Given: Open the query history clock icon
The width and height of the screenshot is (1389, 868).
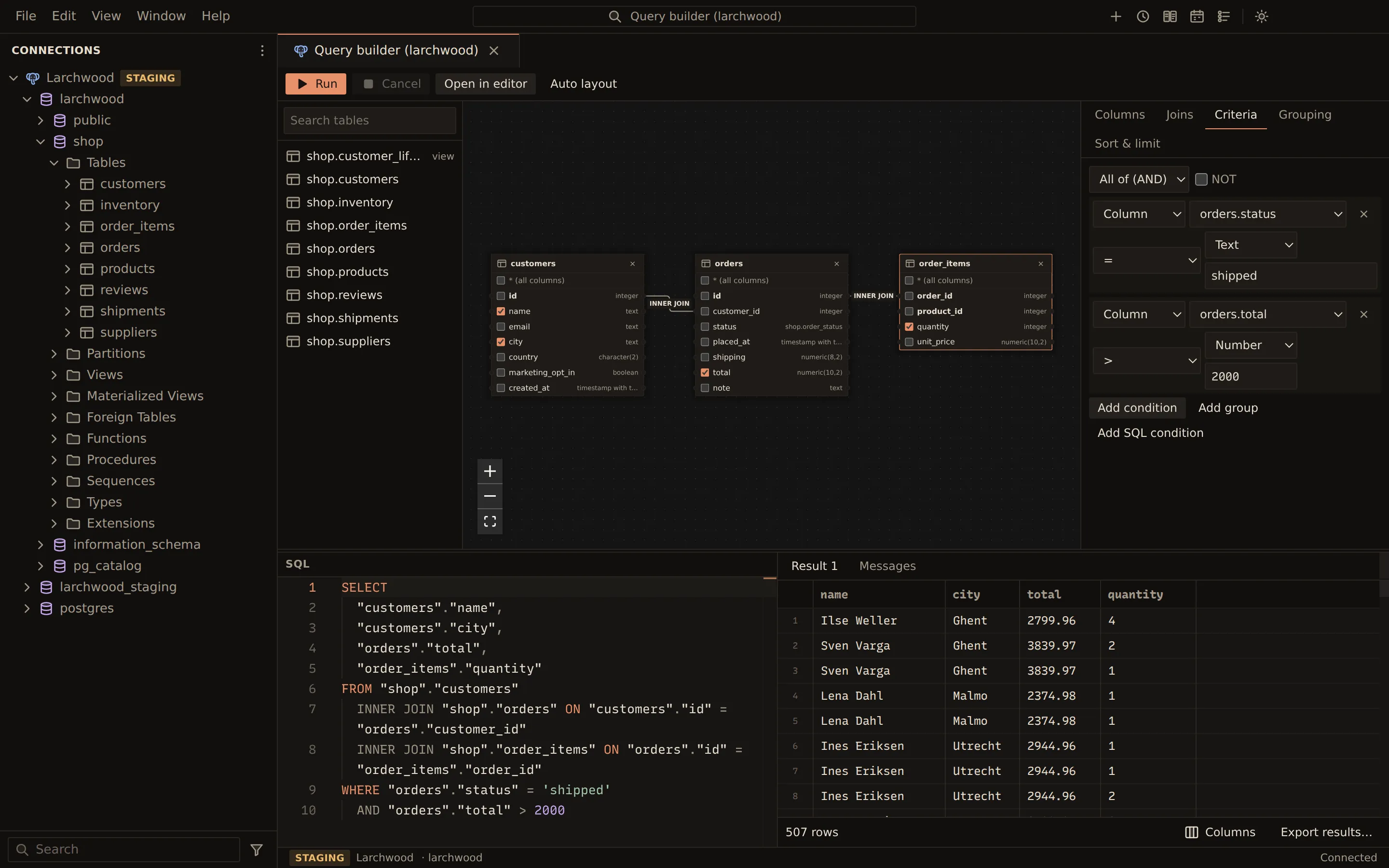Looking at the screenshot, I should 1143,16.
